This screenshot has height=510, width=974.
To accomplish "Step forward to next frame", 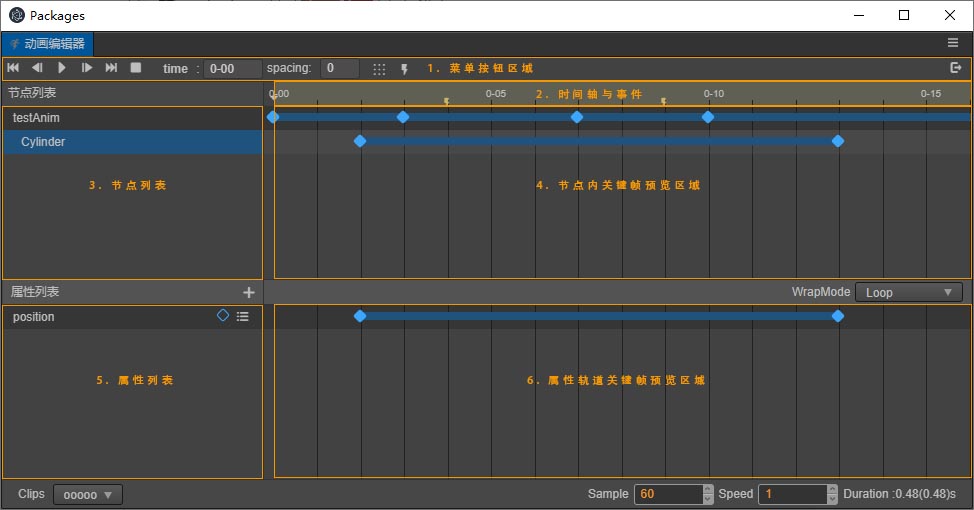I will (x=87, y=68).
